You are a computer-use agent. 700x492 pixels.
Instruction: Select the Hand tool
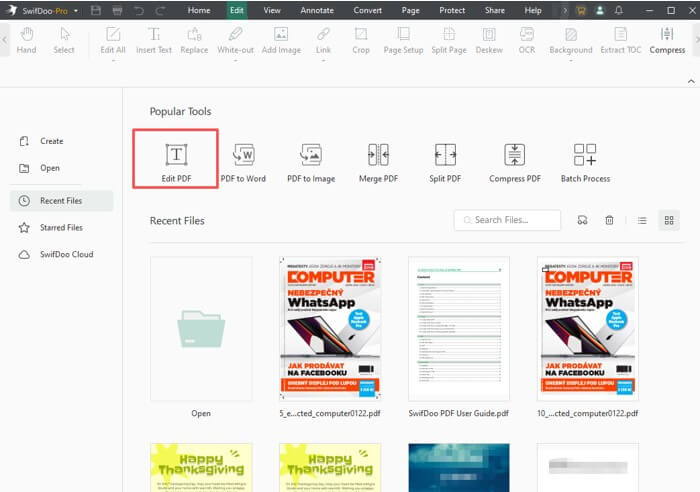coord(26,40)
